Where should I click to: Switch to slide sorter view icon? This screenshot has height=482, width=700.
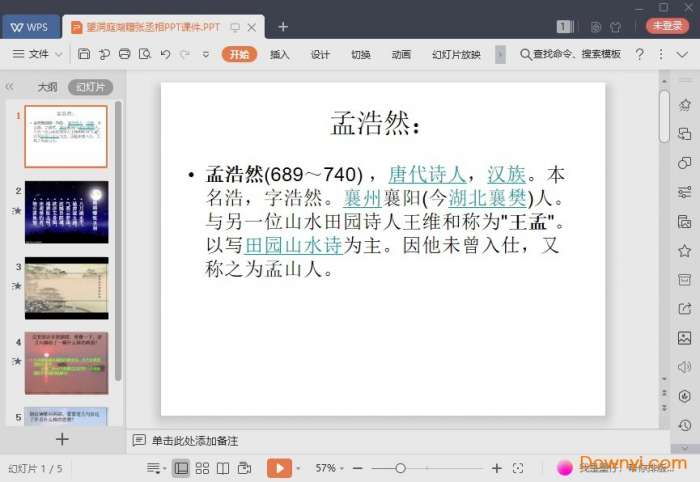click(x=202, y=468)
